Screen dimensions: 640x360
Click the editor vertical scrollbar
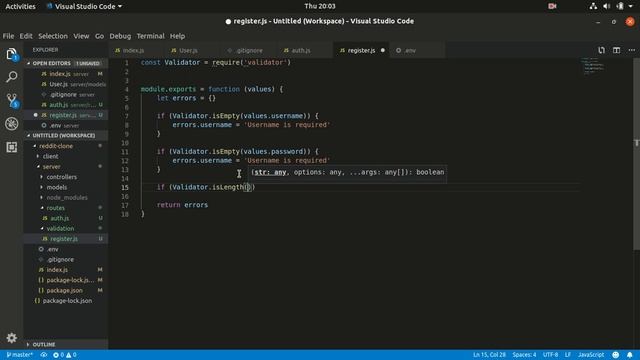click(x=636, y=154)
